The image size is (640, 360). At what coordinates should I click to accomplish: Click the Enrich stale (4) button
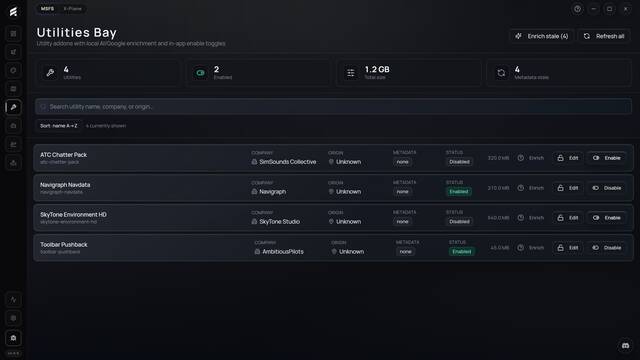click(x=542, y=36)
